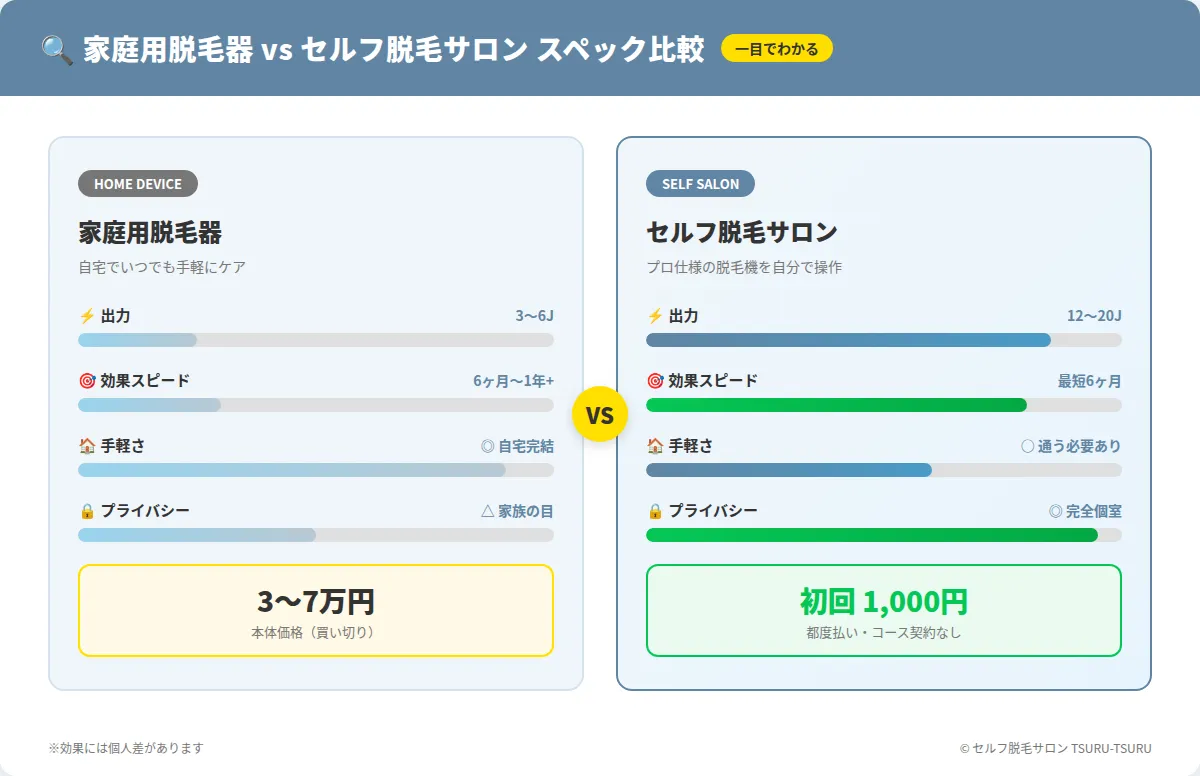Click the 6ヶ月〜1年+ value
The height and width of the screenshot is (776, 1200).
(514, 381)
